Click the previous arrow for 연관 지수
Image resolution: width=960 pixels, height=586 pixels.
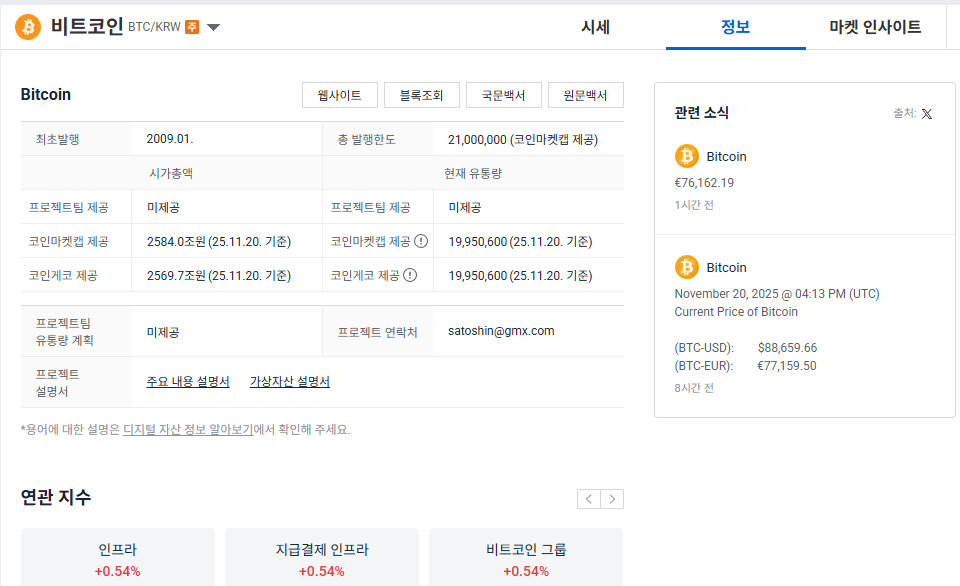(589, 499)
